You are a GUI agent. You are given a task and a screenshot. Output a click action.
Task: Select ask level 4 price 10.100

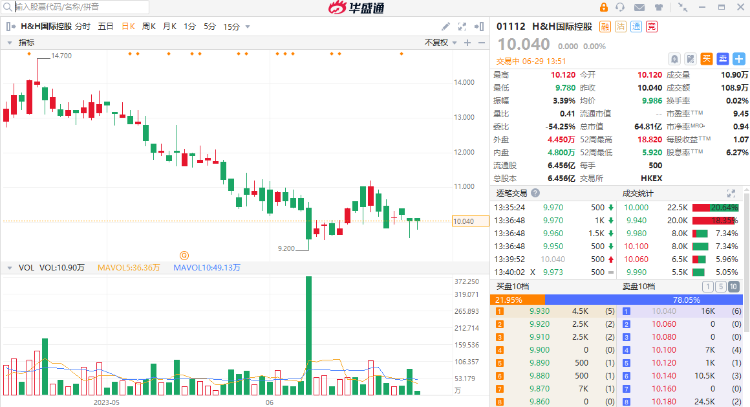tap(664, 350)
